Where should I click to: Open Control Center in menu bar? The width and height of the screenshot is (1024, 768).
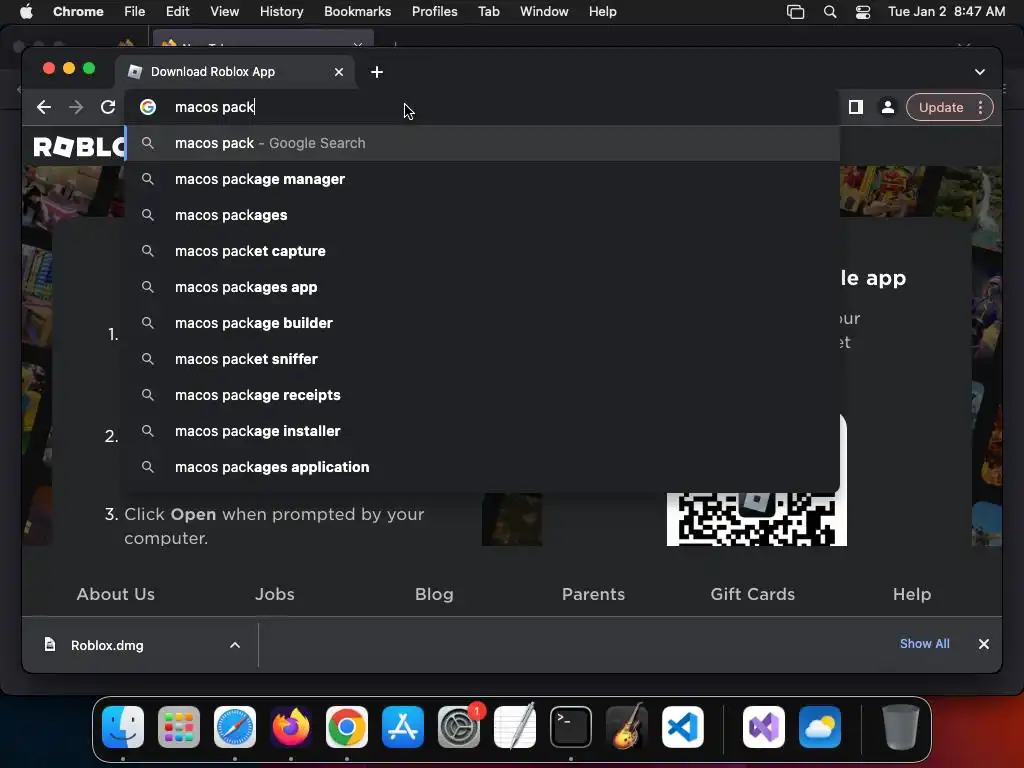tap(863, 12)
